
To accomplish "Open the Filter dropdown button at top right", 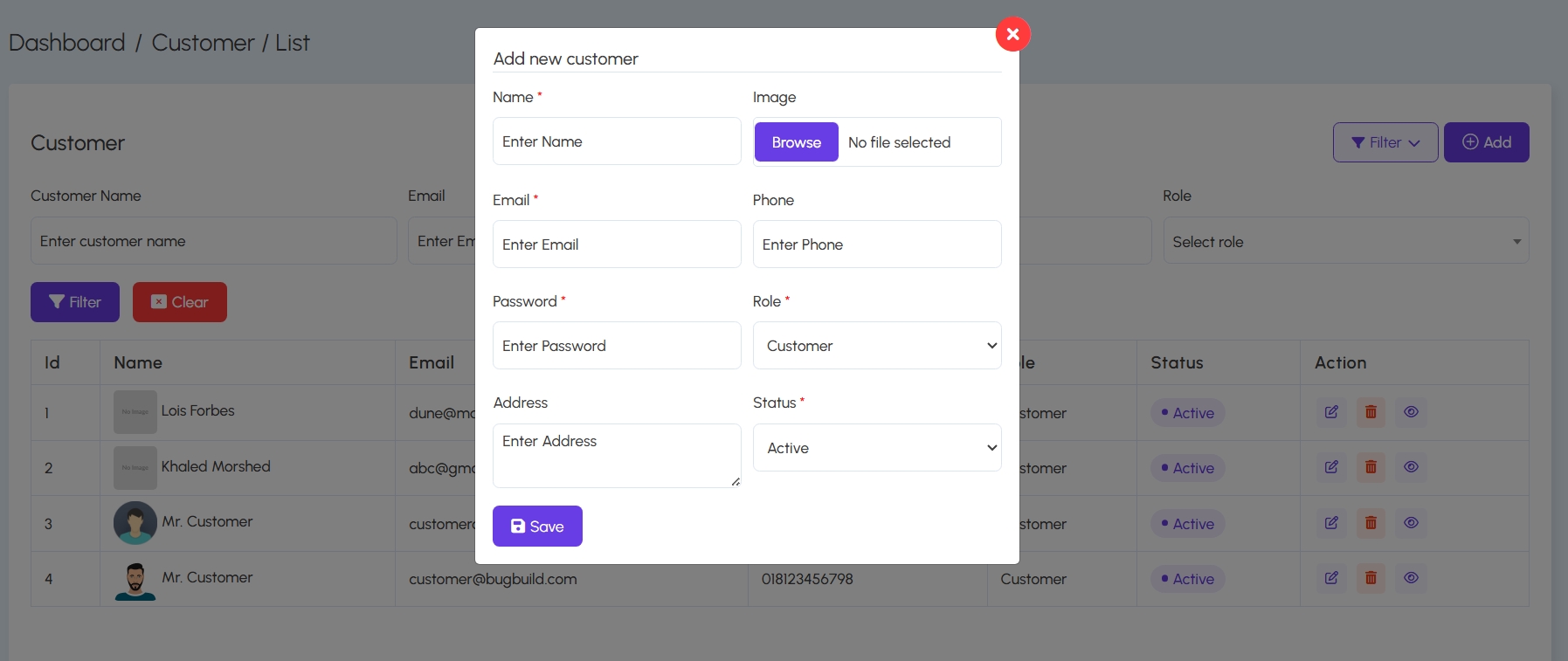I will click(1385, 142).
